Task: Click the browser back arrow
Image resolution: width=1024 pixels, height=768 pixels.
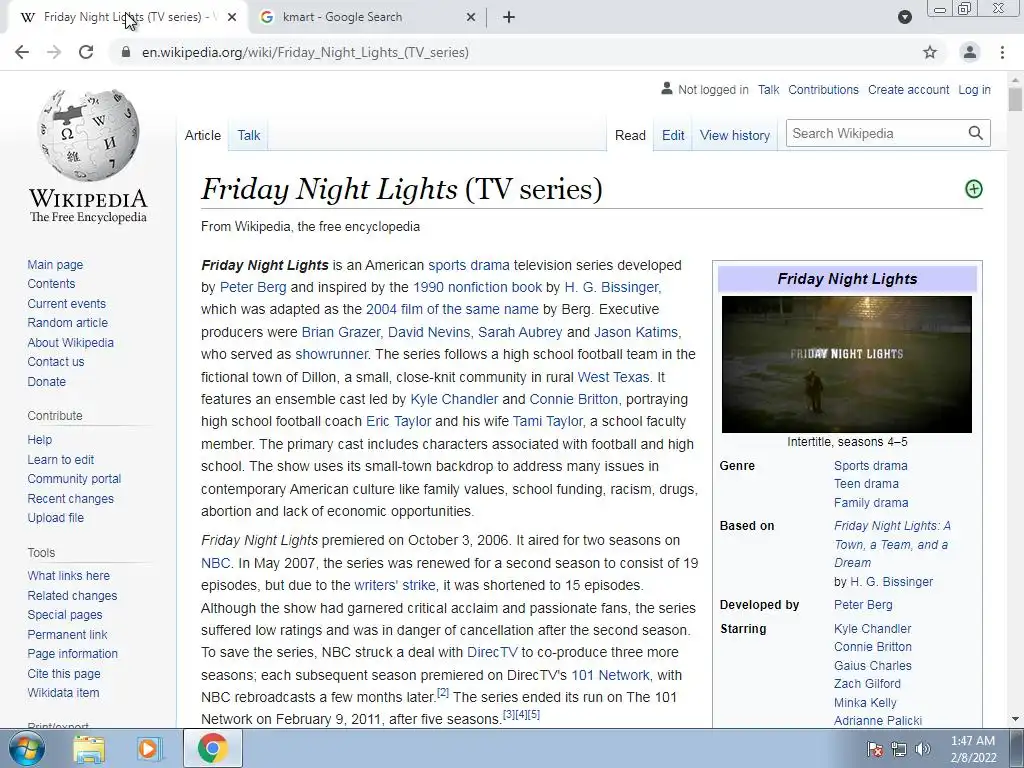Action: click(22, 52)
